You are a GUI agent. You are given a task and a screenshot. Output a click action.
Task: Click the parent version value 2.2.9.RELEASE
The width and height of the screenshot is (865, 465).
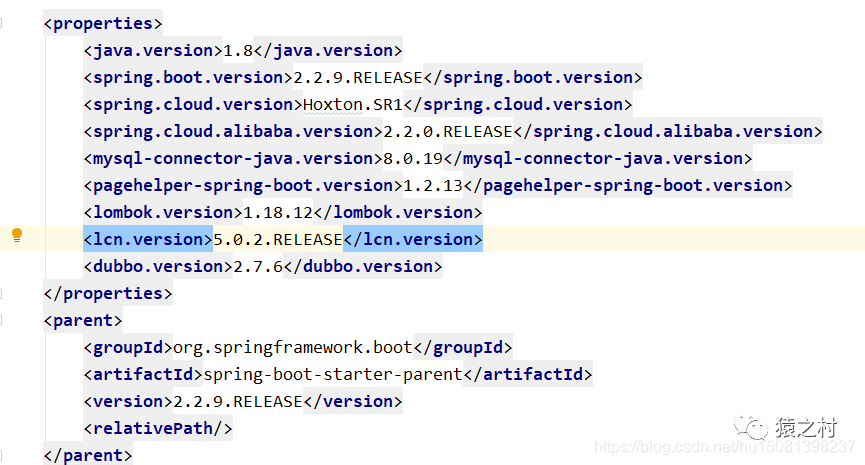(x=238, y=402)
